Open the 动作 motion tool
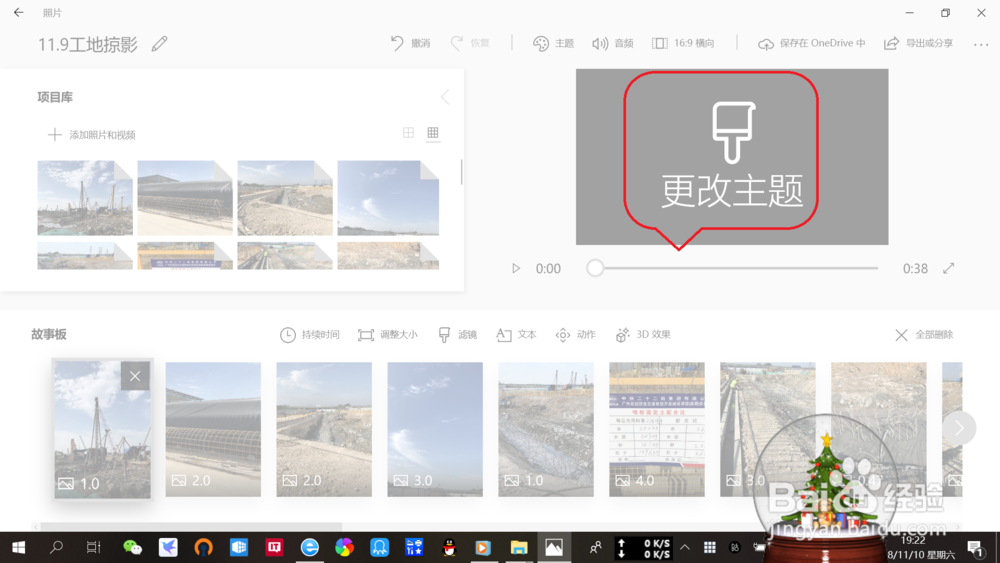The image size is (1000, 563). click(575, 335)
